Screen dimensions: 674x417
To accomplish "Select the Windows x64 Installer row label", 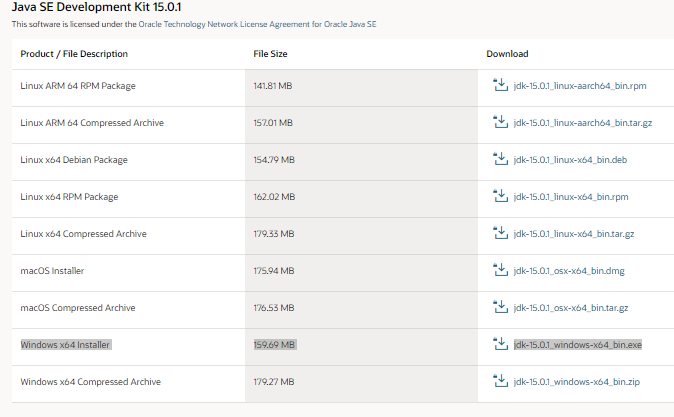I will (65, 345).
